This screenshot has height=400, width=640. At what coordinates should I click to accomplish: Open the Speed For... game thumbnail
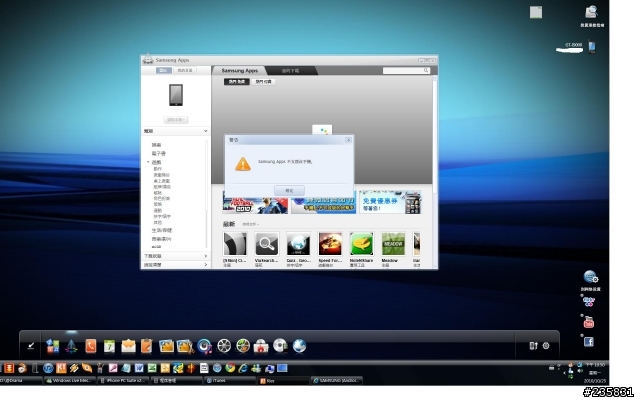point(330,244)
